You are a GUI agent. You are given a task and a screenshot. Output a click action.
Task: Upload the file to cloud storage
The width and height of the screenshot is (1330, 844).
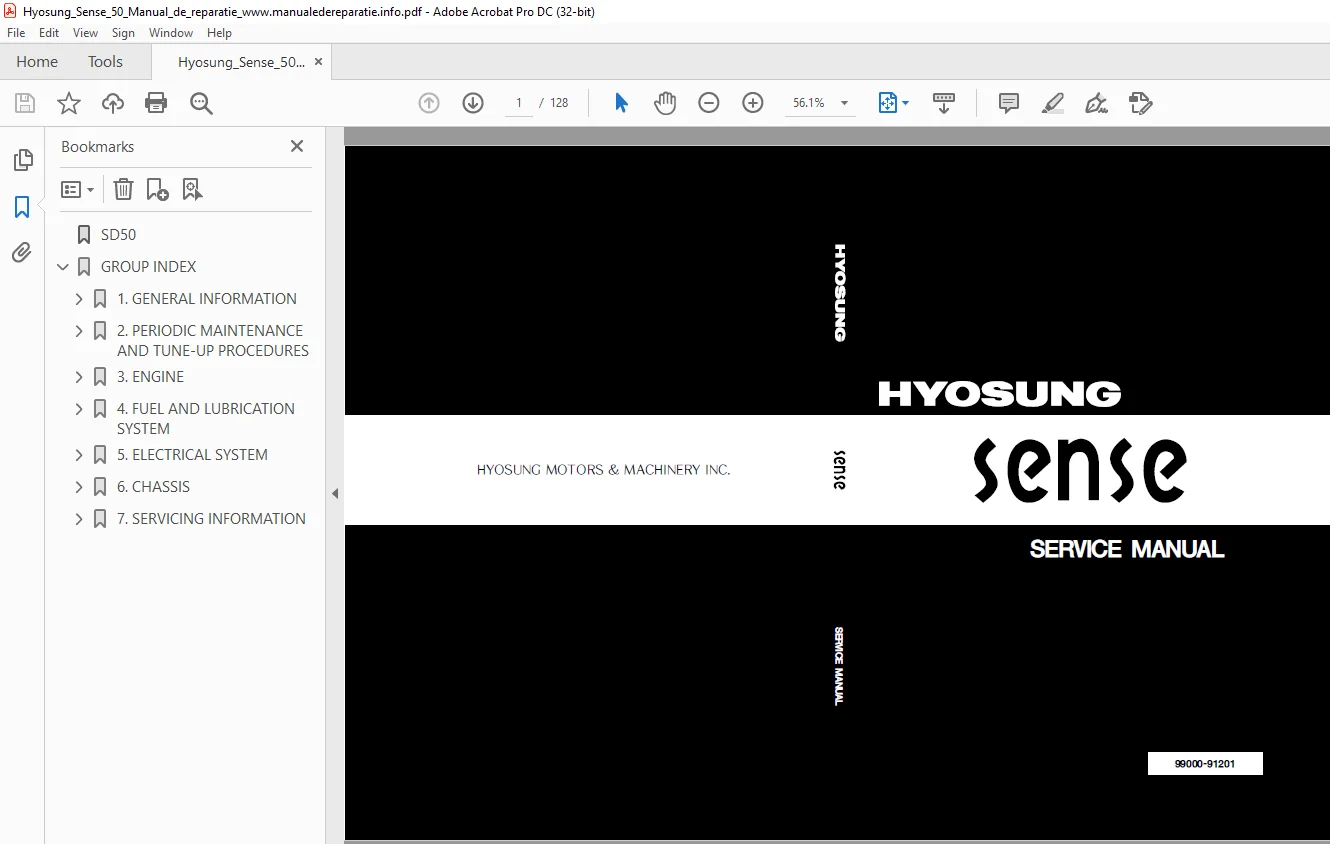point(113,103)
